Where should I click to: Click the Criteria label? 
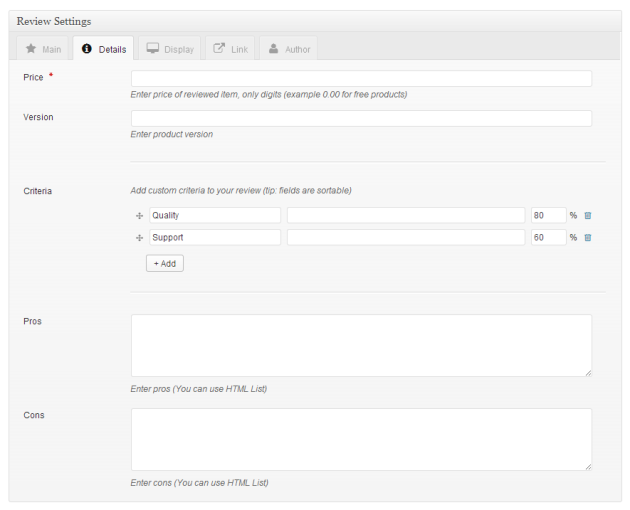click(x=37, y=191)
